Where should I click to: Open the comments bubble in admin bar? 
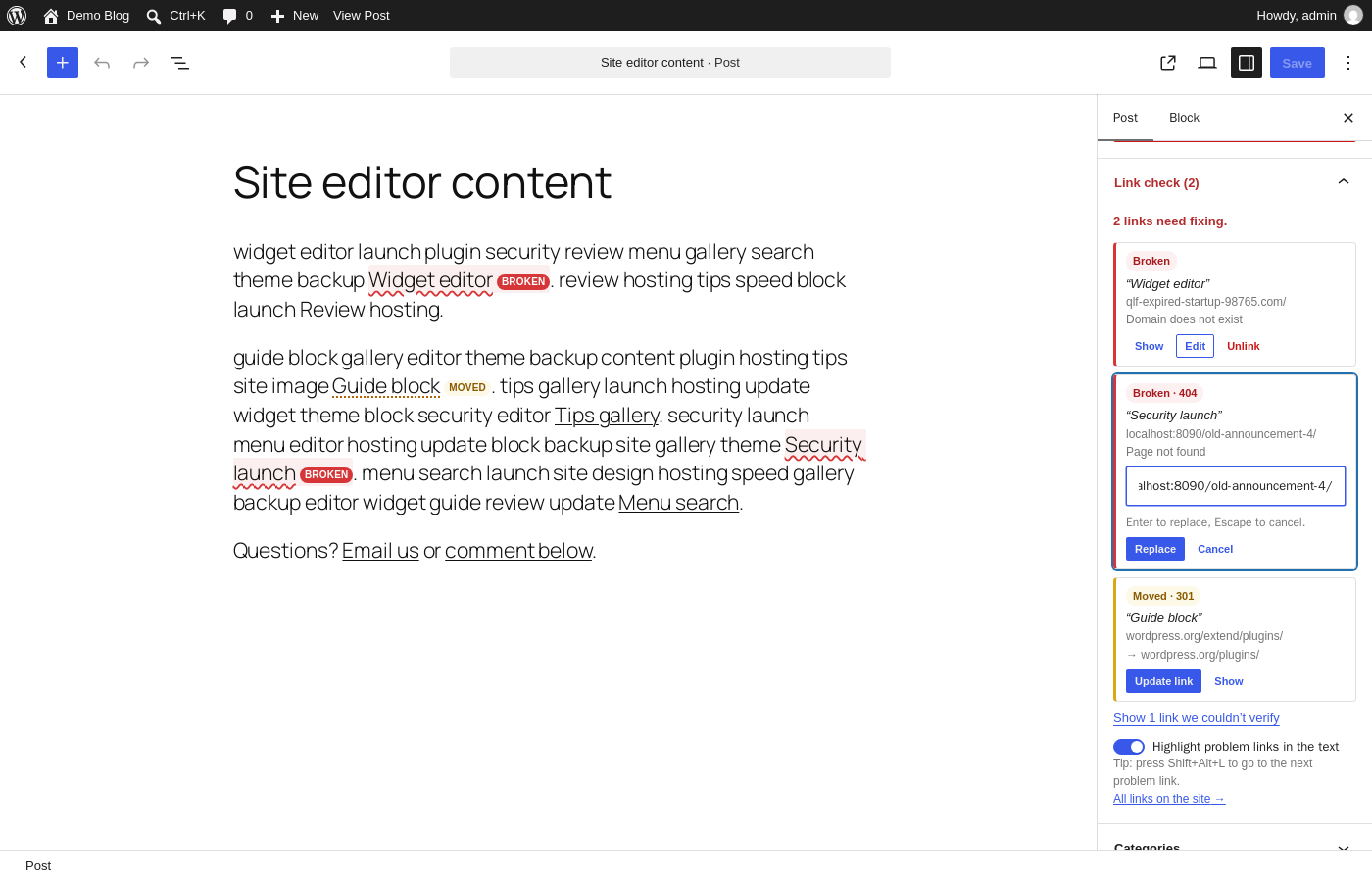point(237,16)
